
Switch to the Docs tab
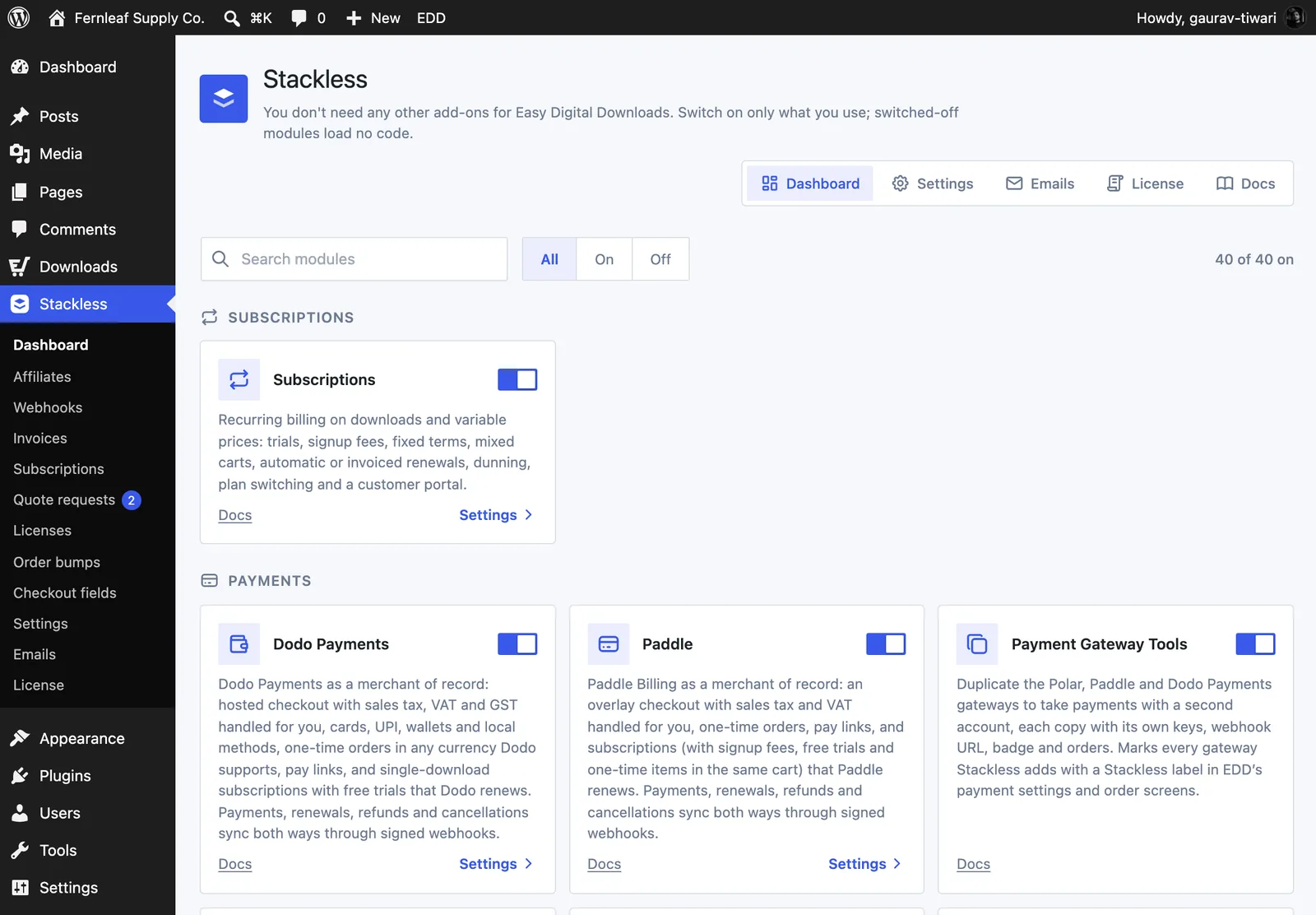point(1245,183)
